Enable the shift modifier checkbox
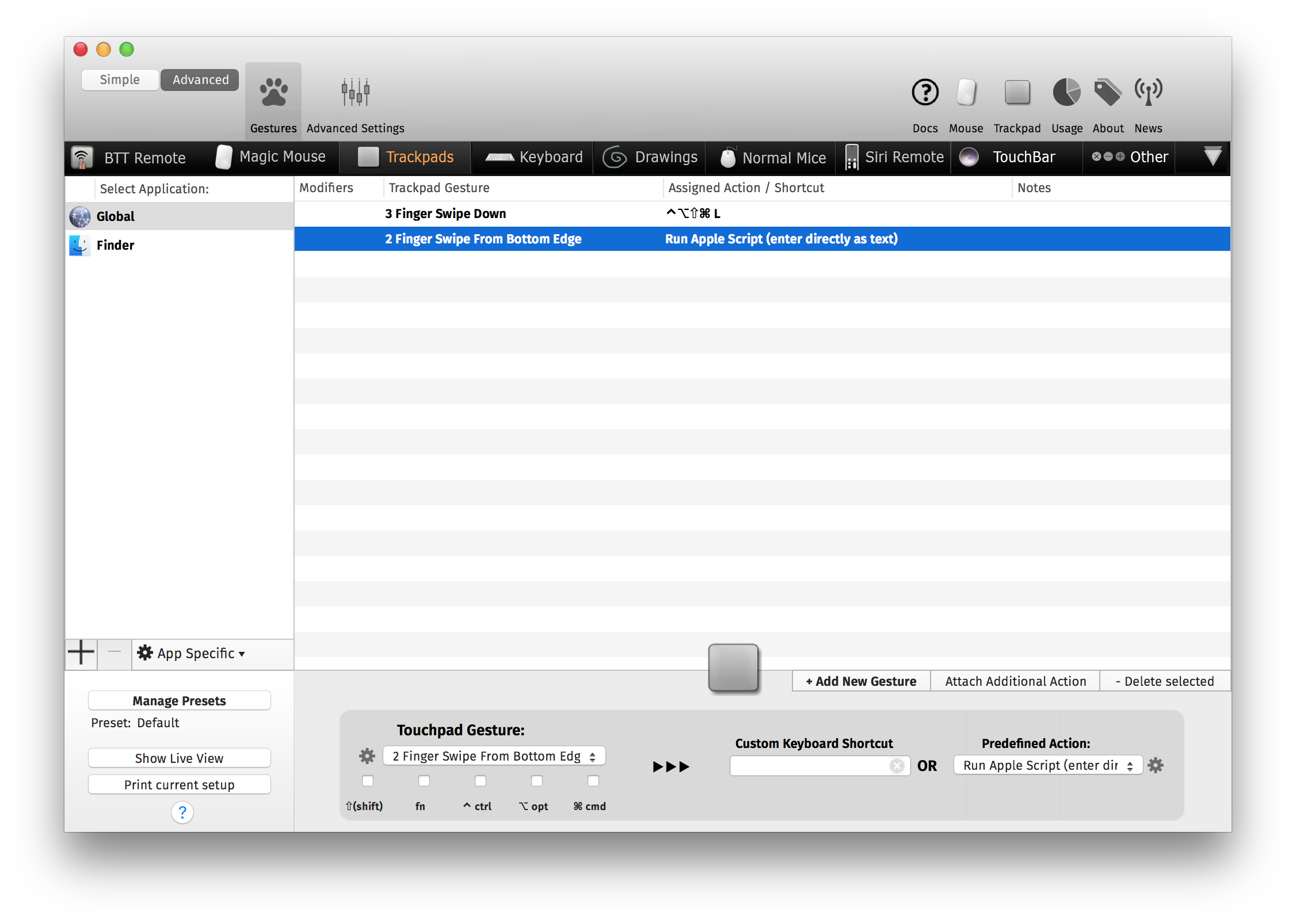 pyautogui.click(x=368, y=781)
